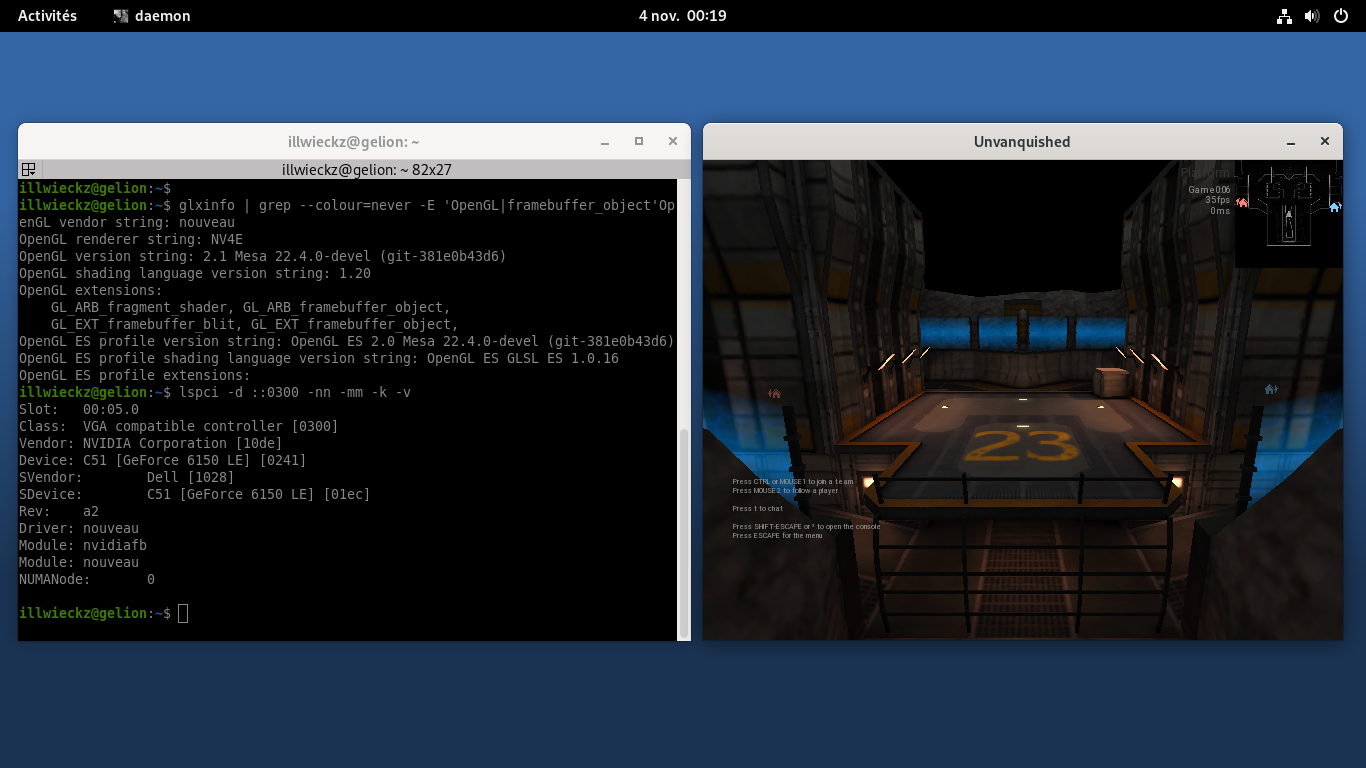
Task: Click the lspci -d ::0300 command line
Action: click(215, 392)
